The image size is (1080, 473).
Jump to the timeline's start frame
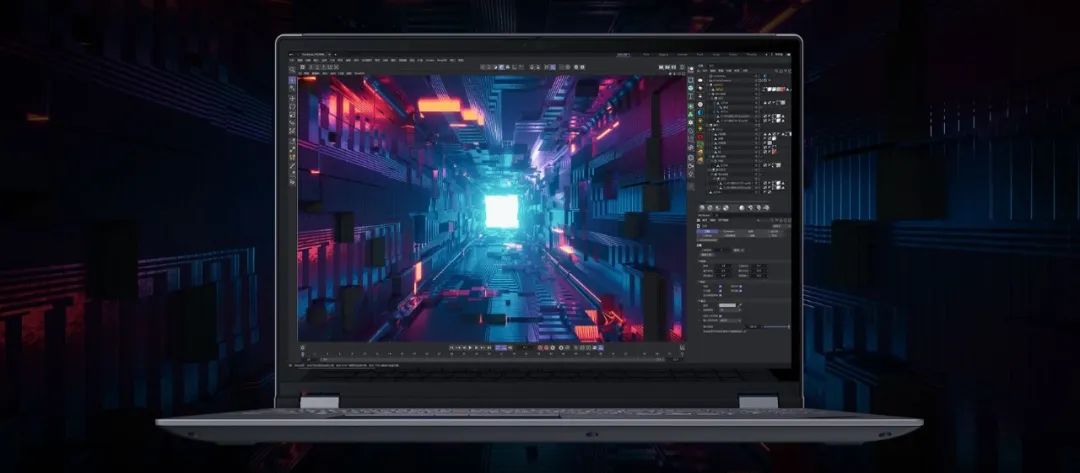(451, 347)
